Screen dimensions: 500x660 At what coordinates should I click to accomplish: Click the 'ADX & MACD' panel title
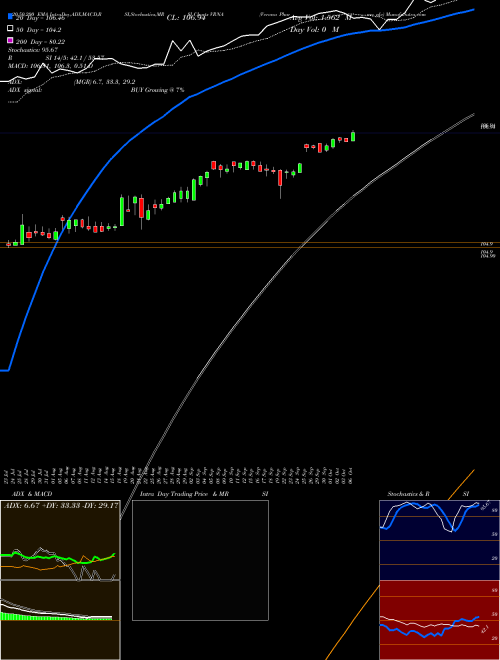[32, 494]
